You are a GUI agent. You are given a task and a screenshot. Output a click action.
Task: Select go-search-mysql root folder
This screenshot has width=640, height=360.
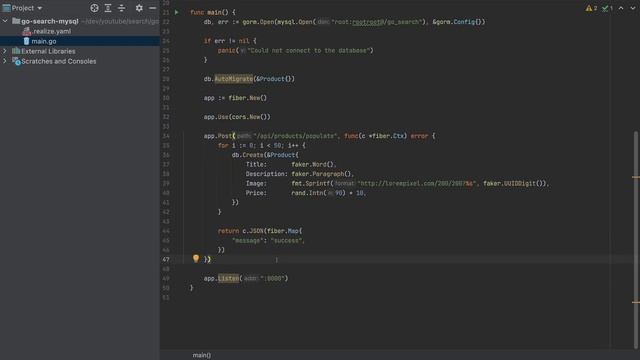point(49,21)
